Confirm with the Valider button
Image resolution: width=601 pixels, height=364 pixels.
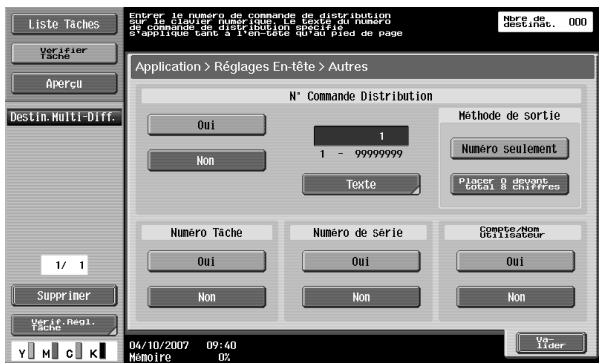pos(551,343)
